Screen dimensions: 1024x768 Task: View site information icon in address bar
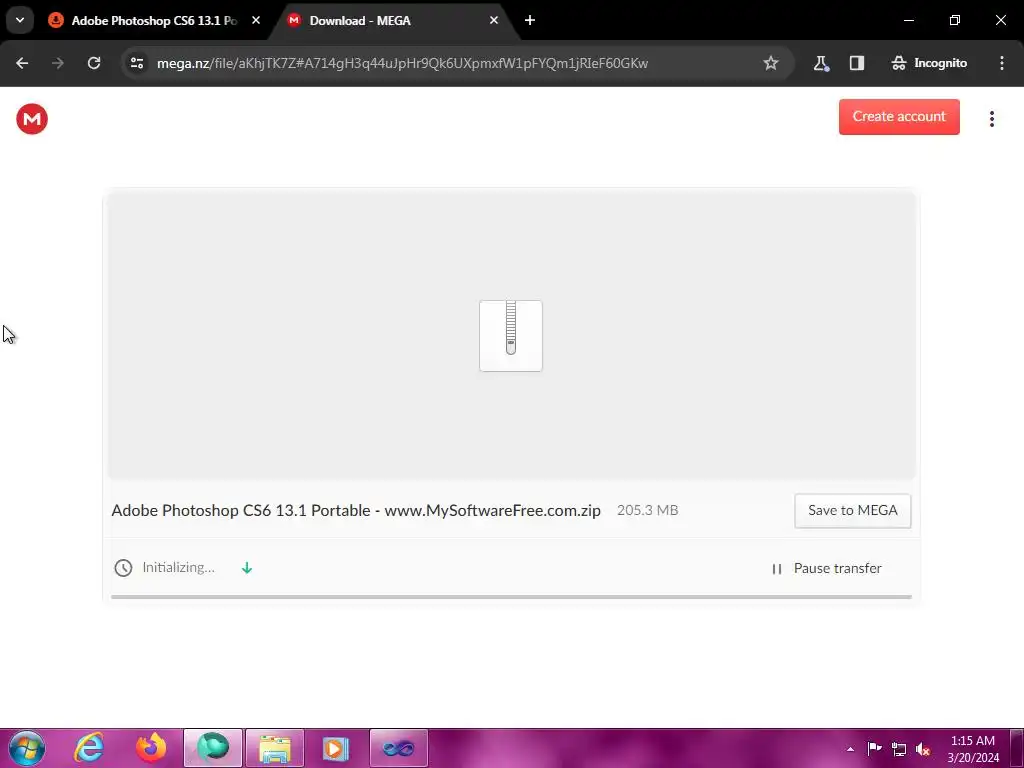136,63
